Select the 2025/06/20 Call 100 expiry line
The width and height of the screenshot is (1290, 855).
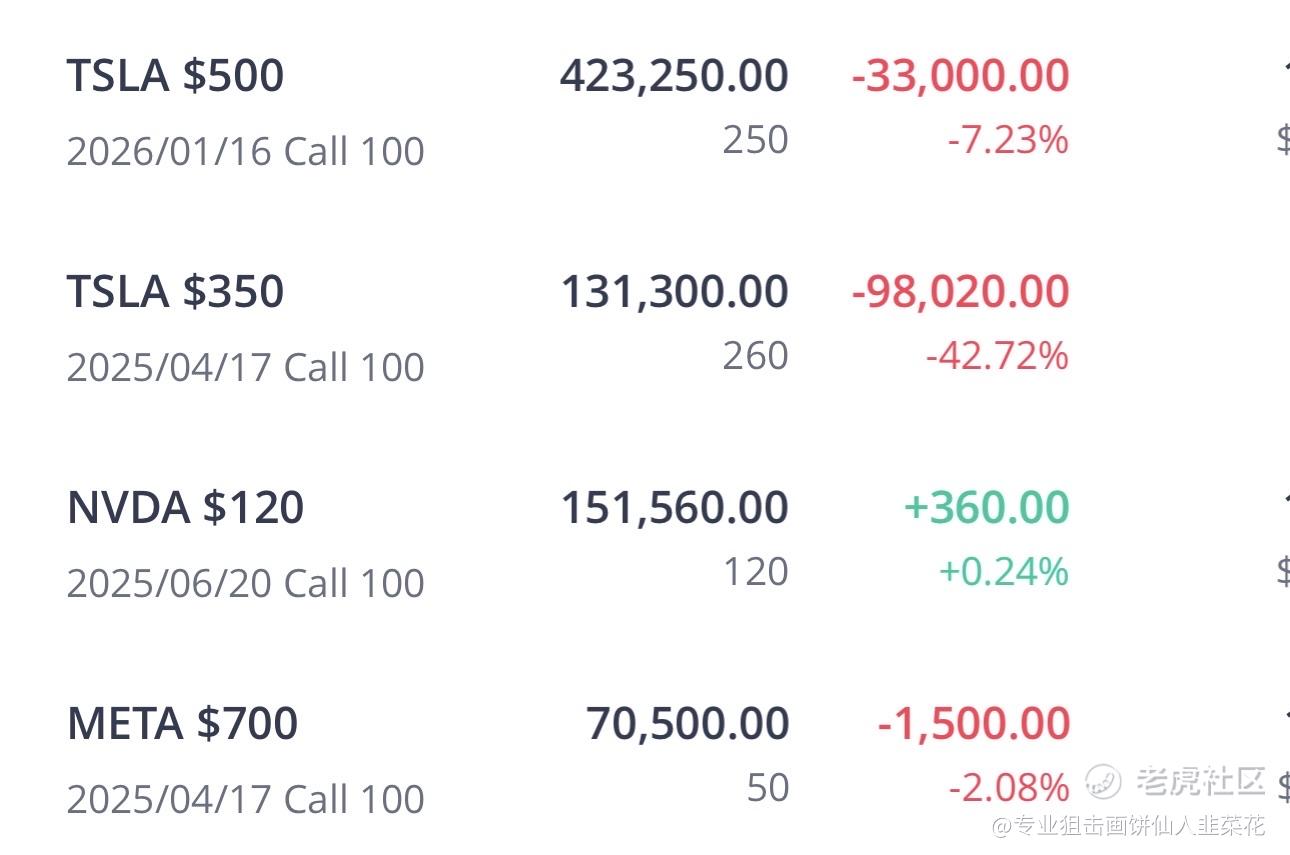pyautogui.click(x=245, y=584)
